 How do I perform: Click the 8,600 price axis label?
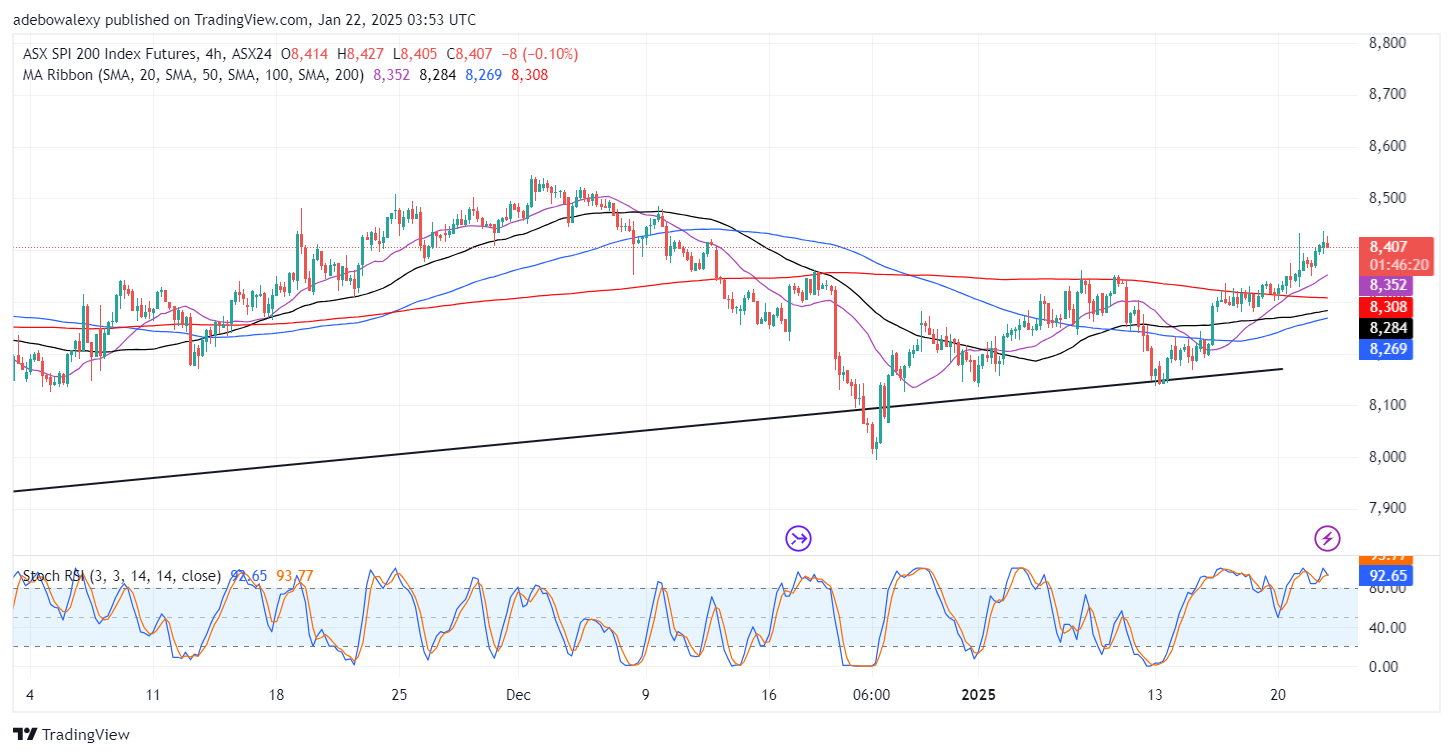[x=1386, y=146]
